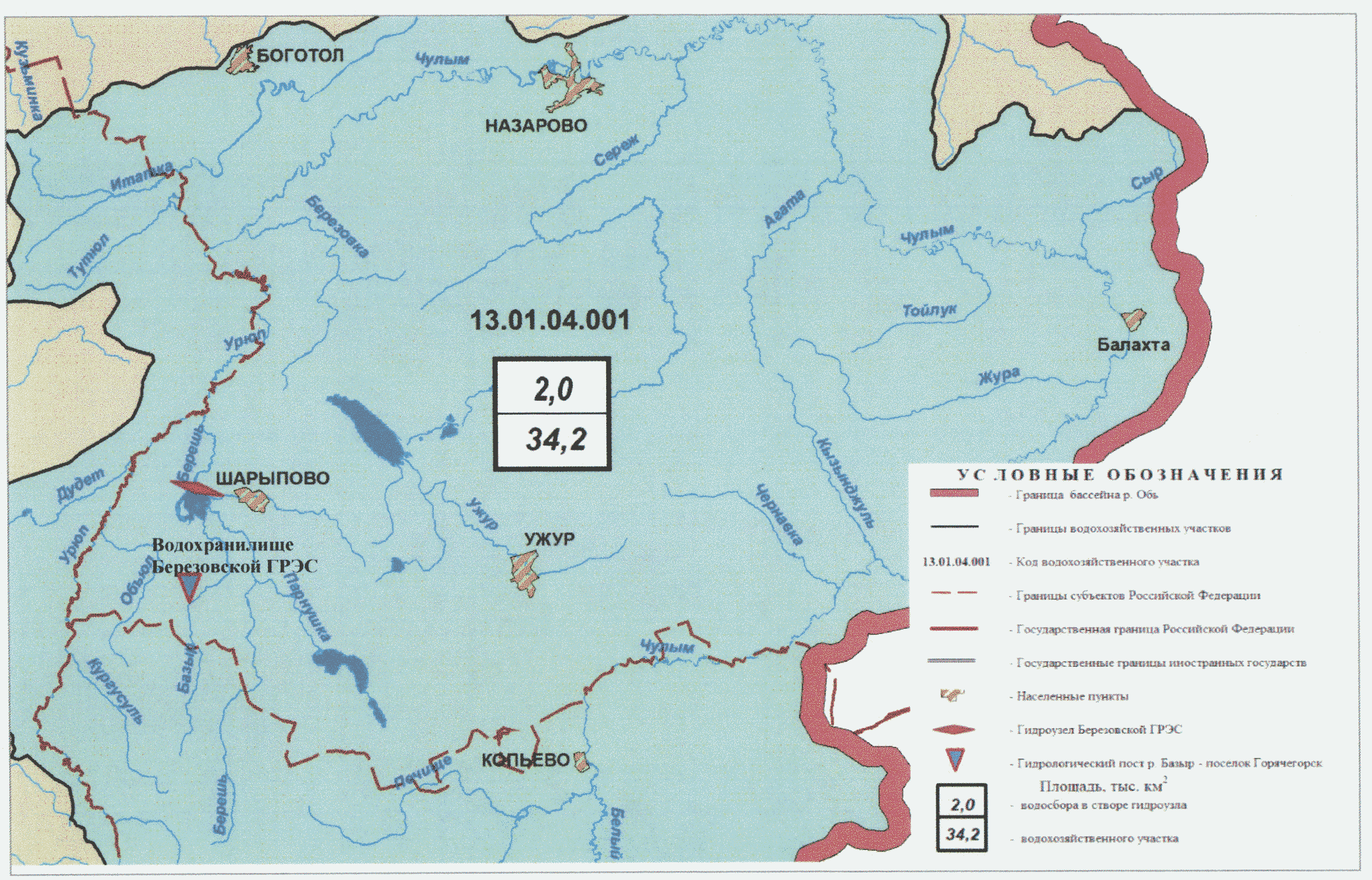Click the ШАРЫПОВО city label
Screen dimensions: 1372x880
coord(273,478)
